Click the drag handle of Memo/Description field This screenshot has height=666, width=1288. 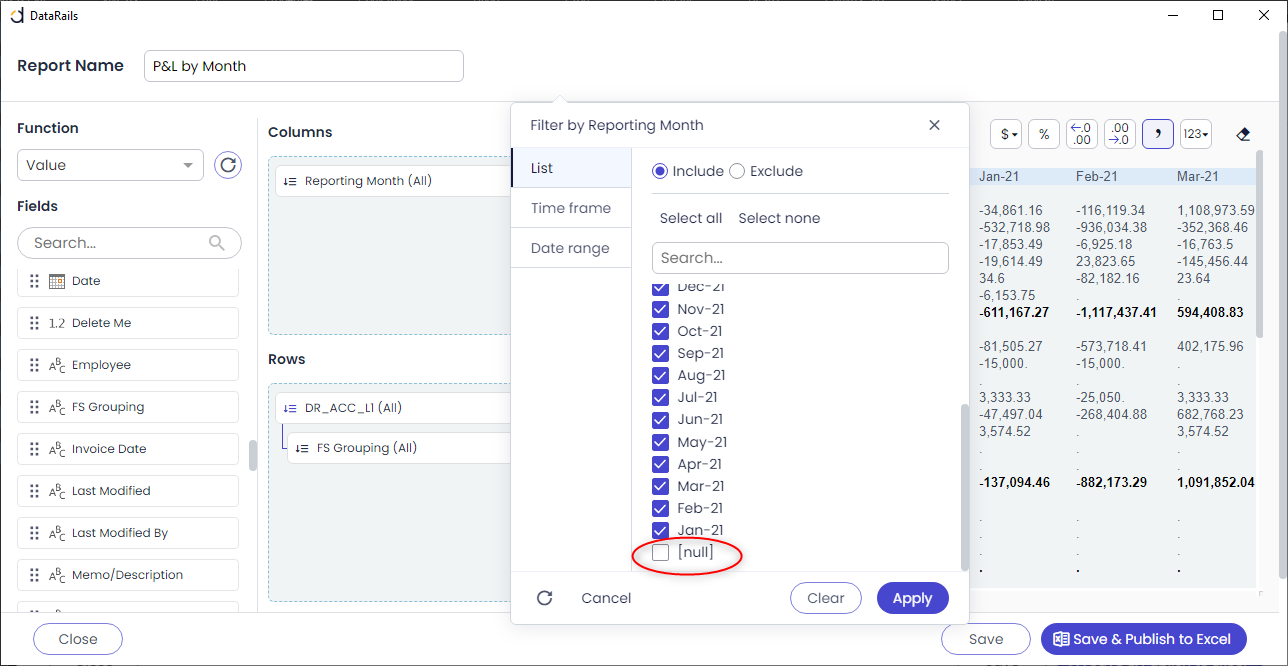click(x=34, y=575)
